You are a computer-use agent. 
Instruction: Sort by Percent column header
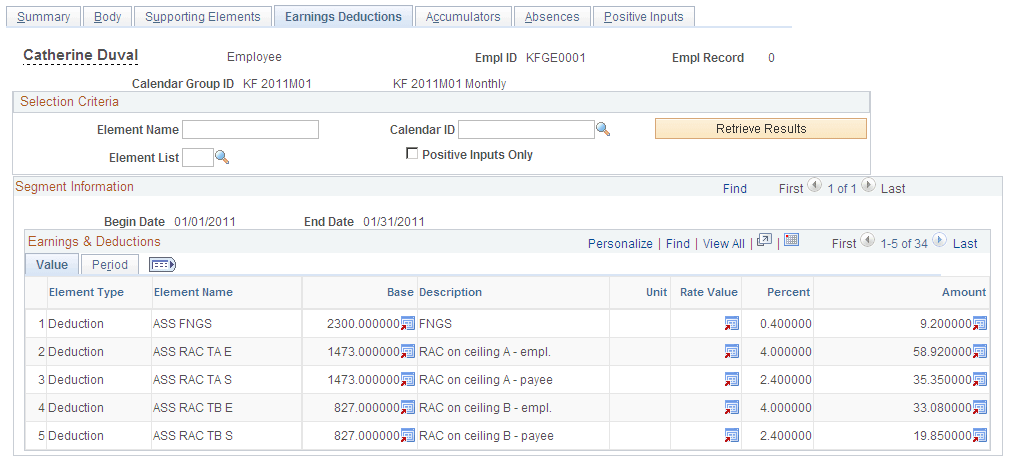[789, 292]
